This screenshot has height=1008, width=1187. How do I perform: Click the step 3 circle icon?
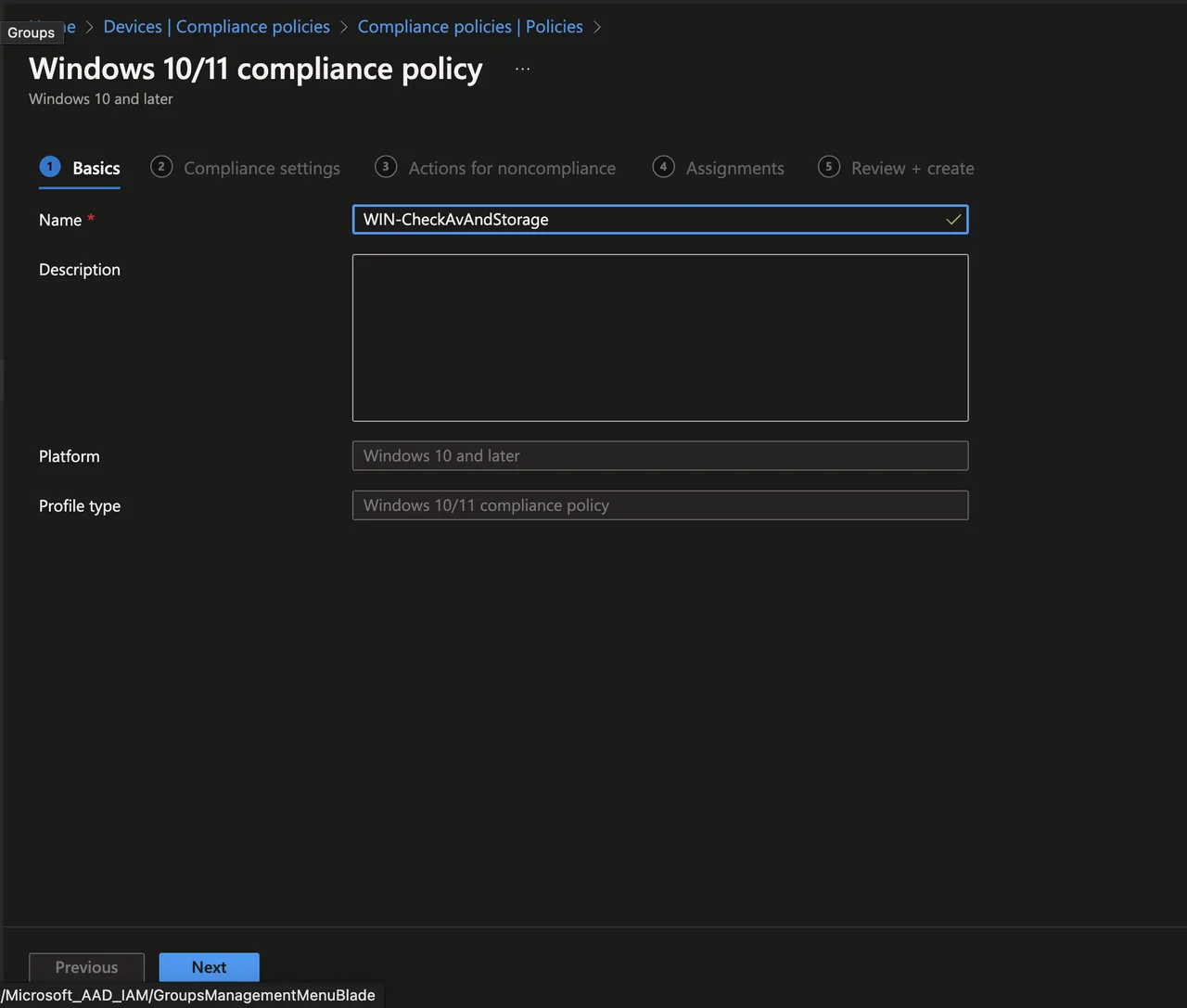tap(386, 167)
